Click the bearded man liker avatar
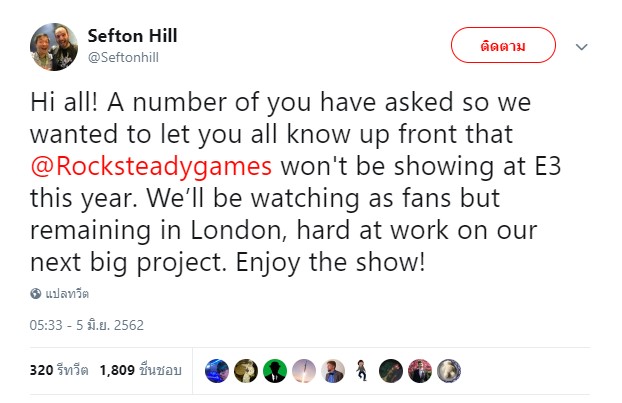The height and width of the screenshot is (403, 622). (334, 370)
